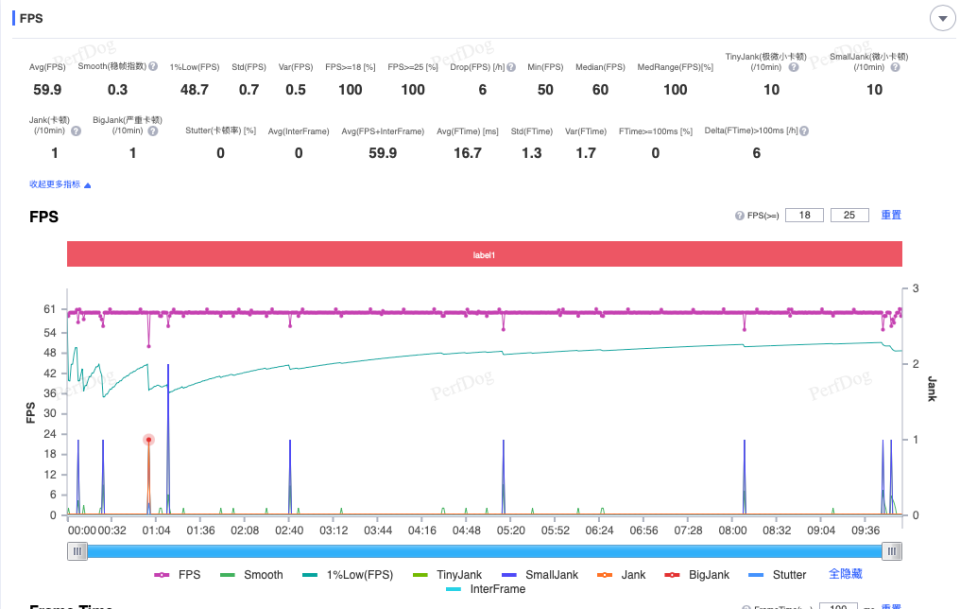The height and width of the screenshot is (609, 960).
Task: Open help icon beside FPS(>=) threshold
Action: pyautogui.click(x=740, y=215)
